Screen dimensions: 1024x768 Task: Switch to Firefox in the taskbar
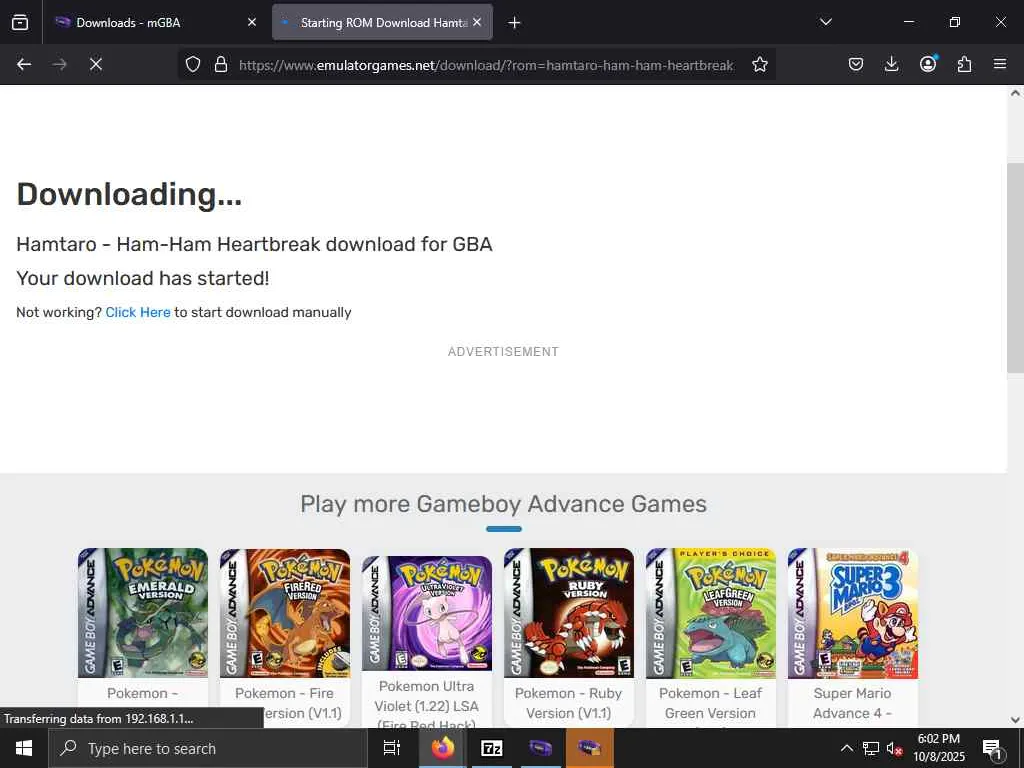coord(442,748)
